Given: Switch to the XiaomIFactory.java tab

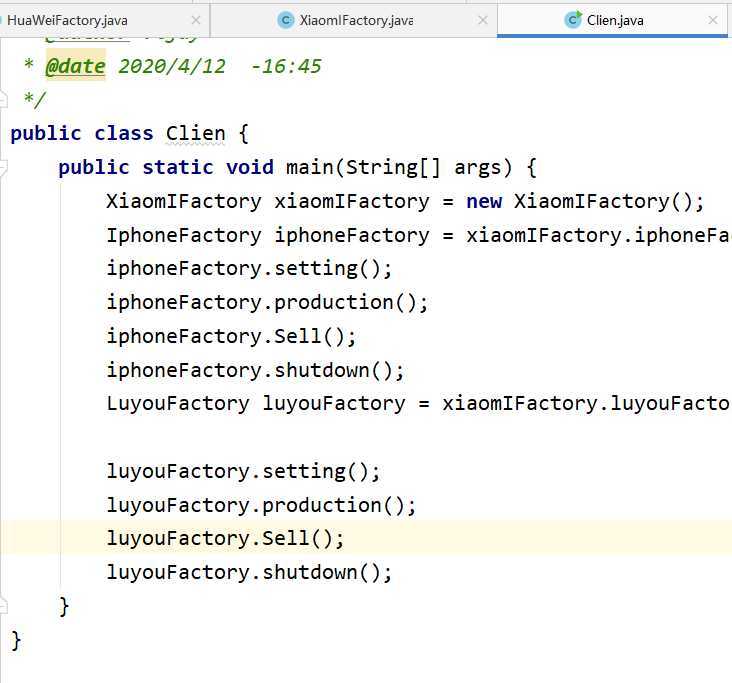Looking at the screenshot, I should point(356,21).
